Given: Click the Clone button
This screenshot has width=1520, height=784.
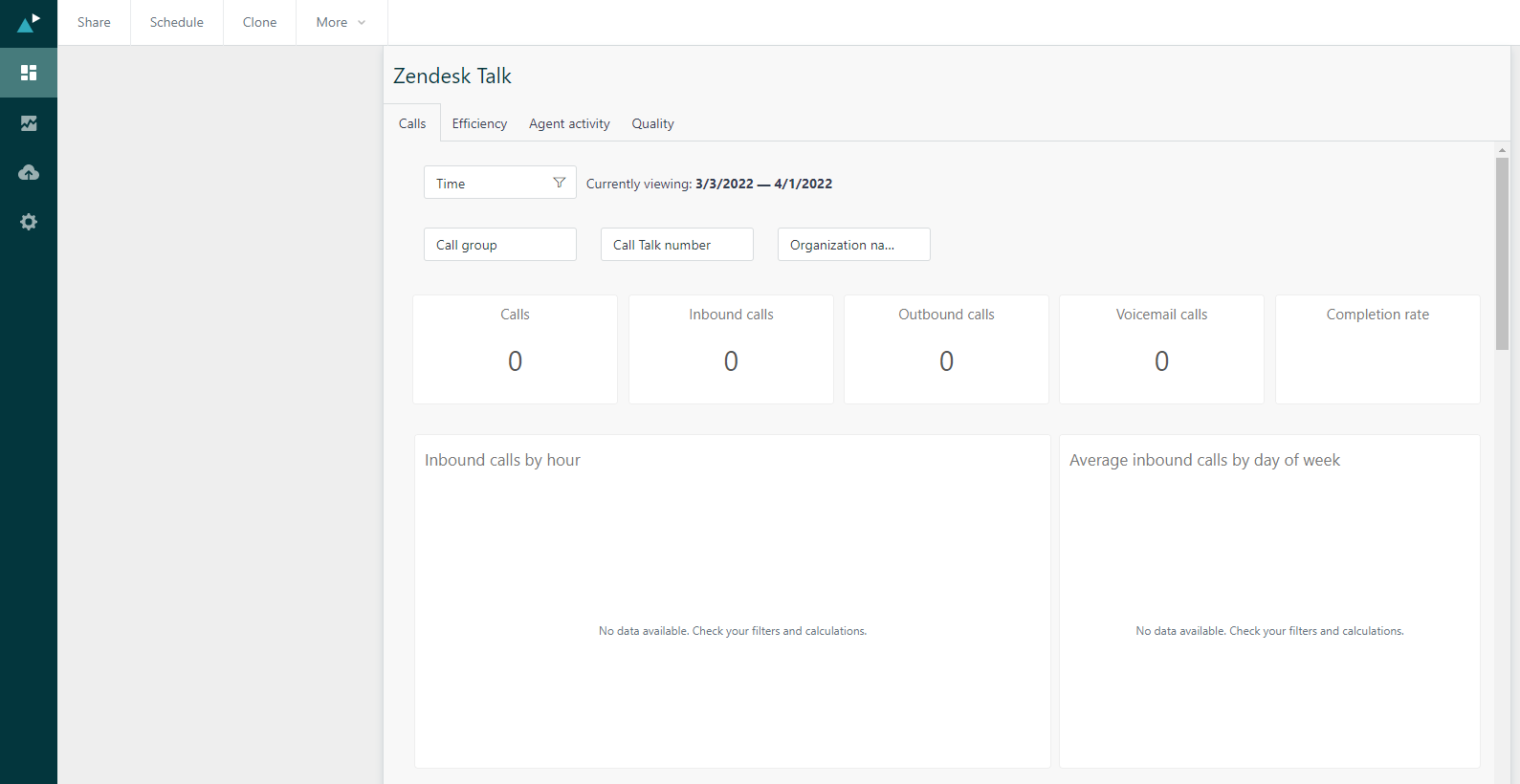Looking at the screenshot, I should [x=260, y=22].
